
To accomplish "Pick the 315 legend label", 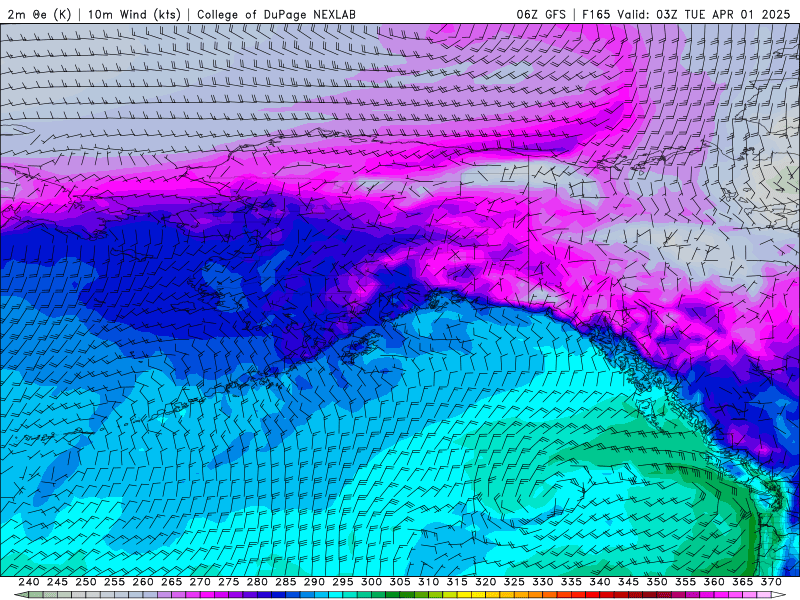I will [x=457, y=582].
